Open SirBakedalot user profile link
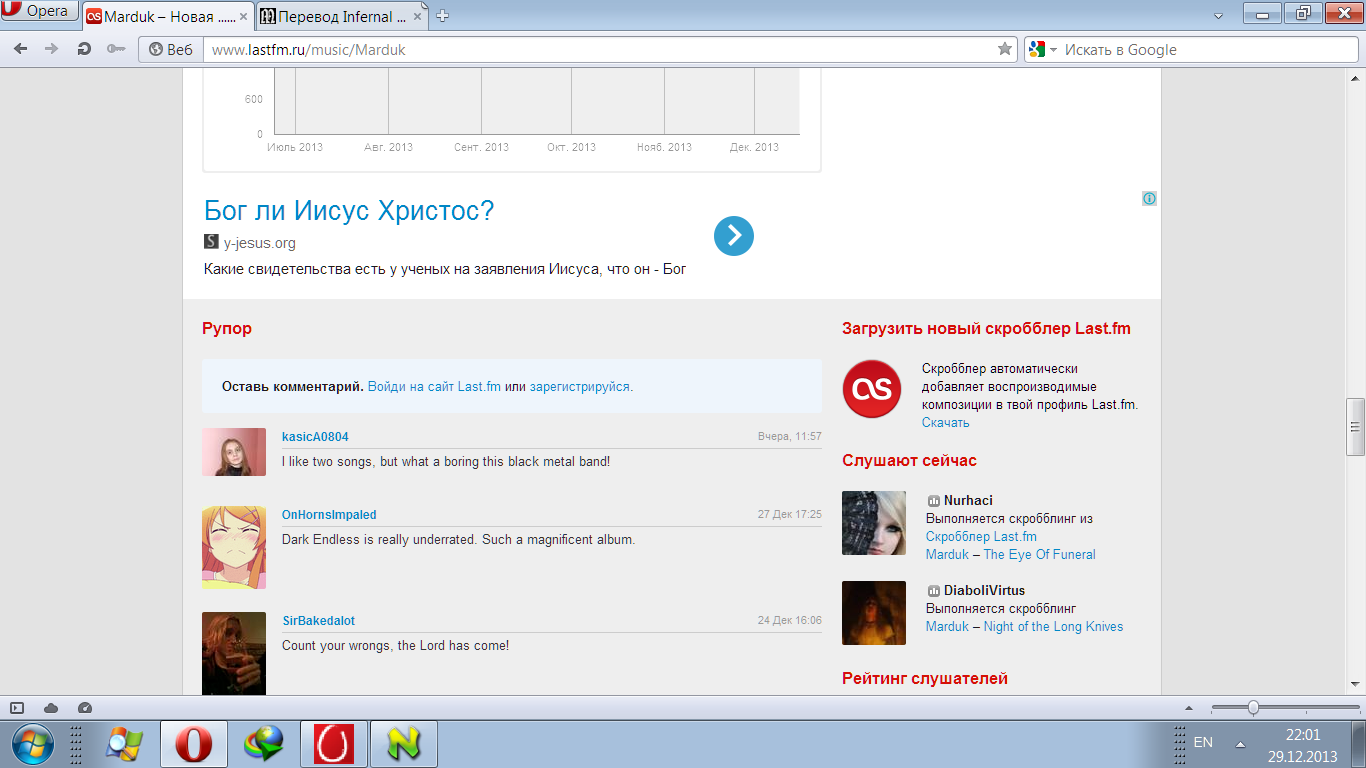Image resolution: width=1366 pixels, height=768 pixels. point(318,621)
